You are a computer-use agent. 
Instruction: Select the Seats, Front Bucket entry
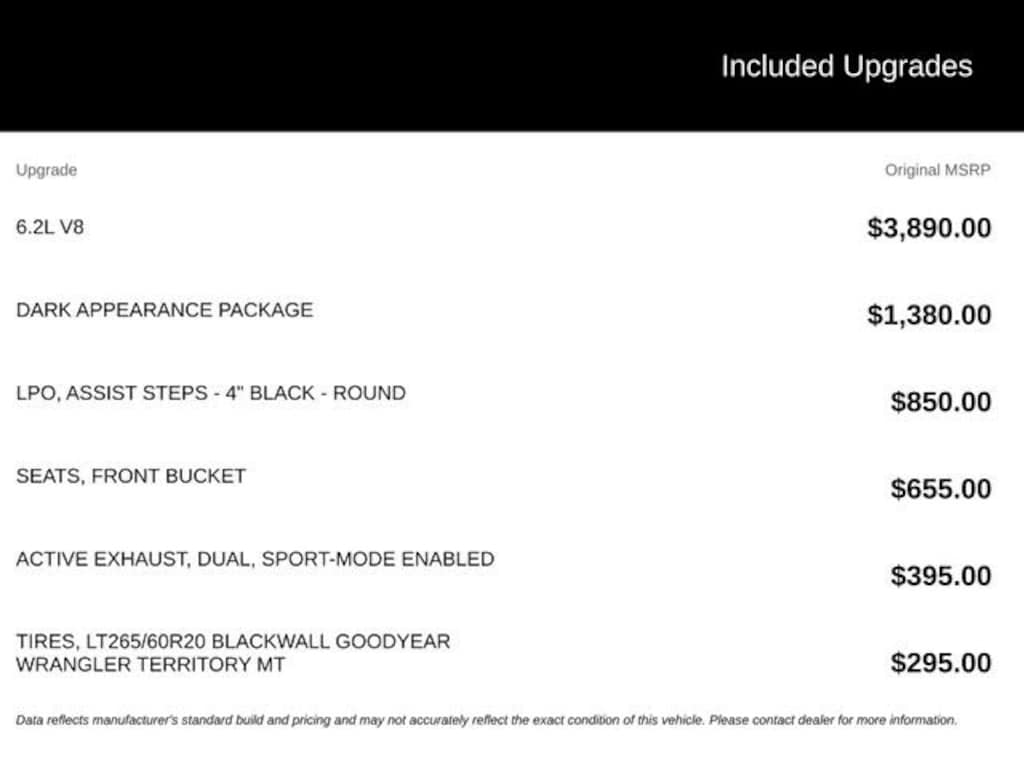131,476
